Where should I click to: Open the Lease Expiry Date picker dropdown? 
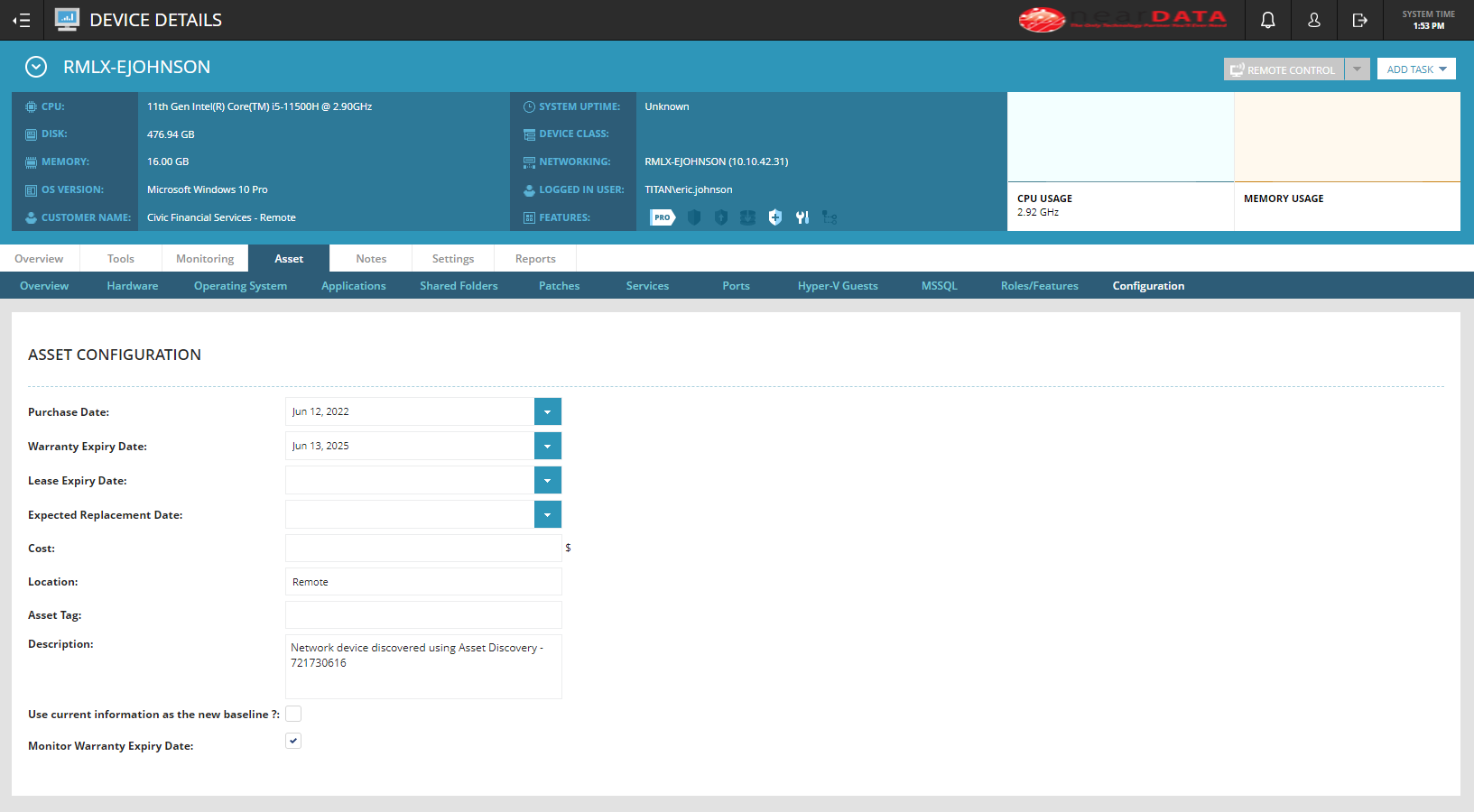[547, 480]
